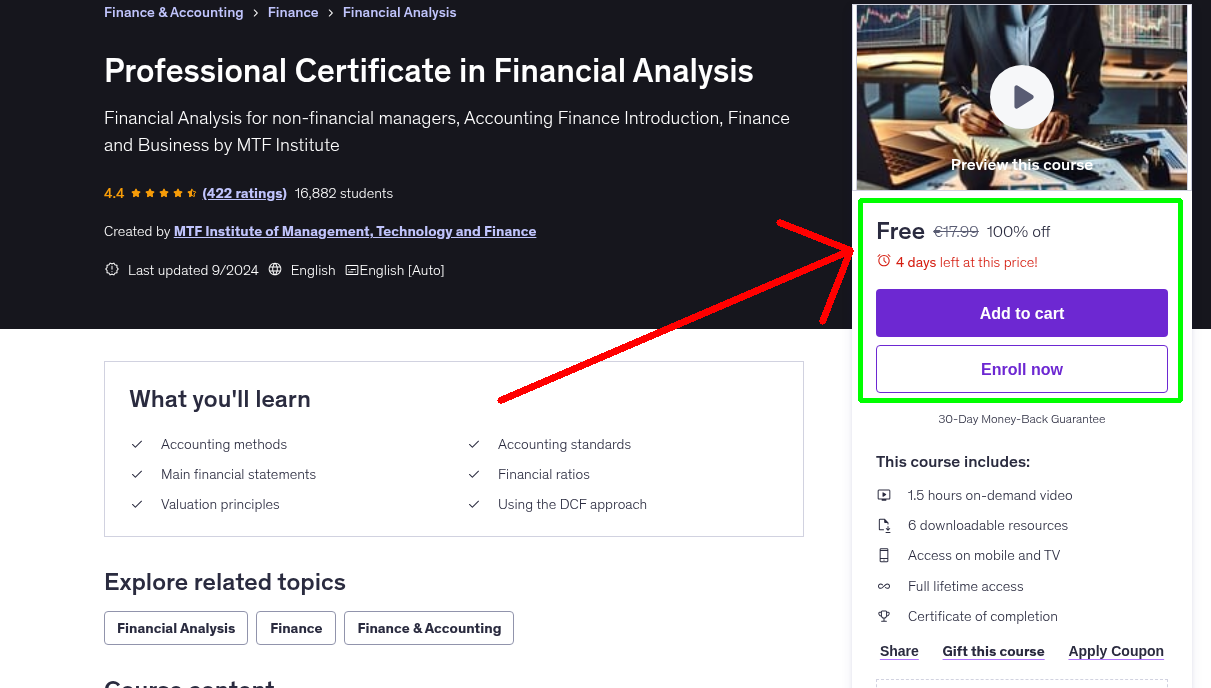Image resolution: width=1211 pixels, height=688 pixels.
Task: Add the course to cart
Action: click(1021, 312)
